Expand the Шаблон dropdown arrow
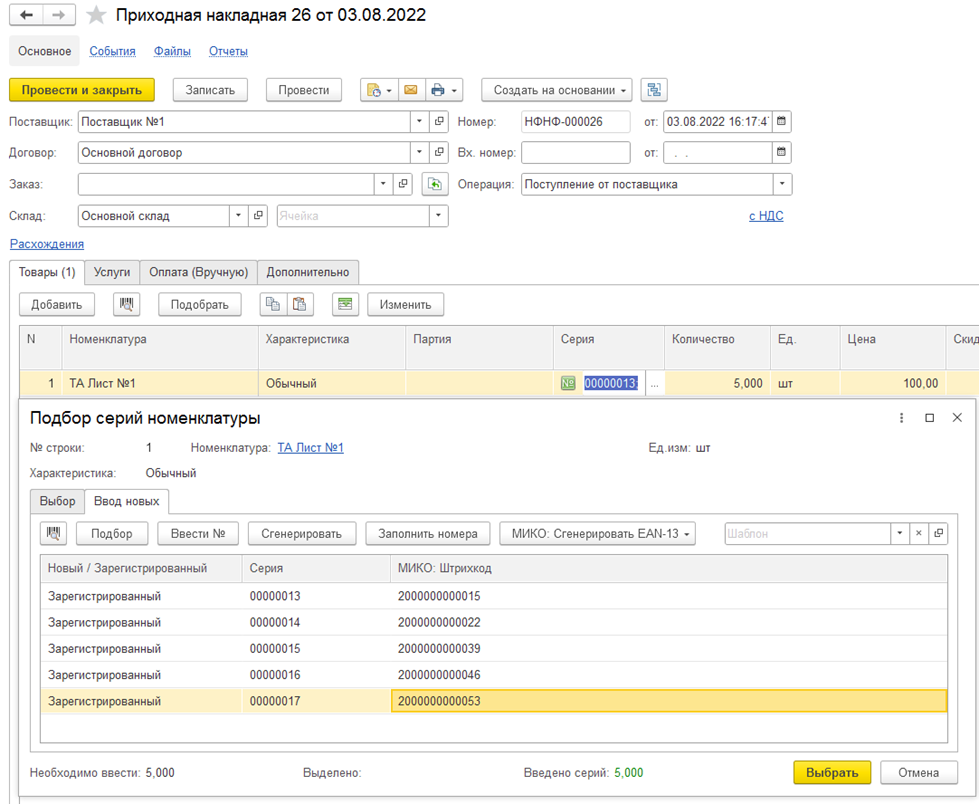This screenshot has height=804, width=979. point(899,533)
